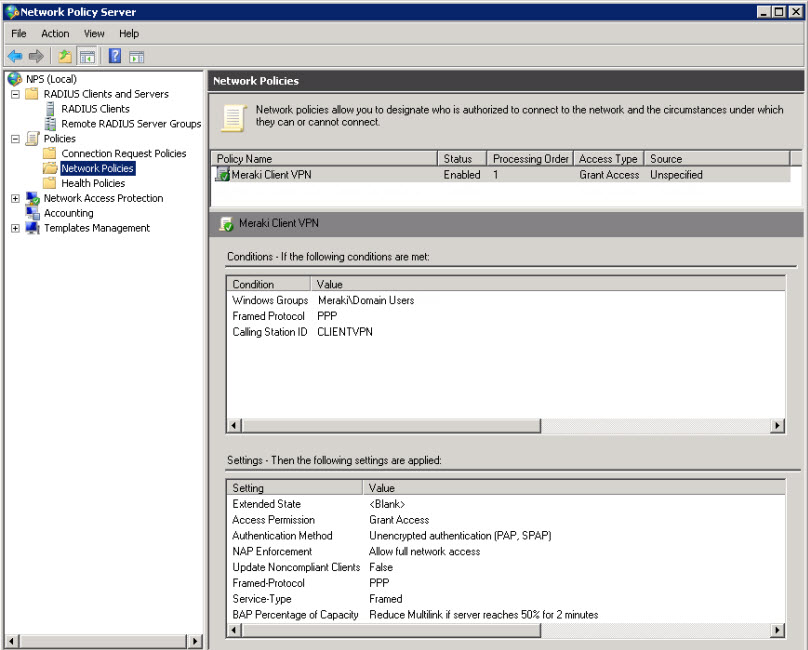Click the Service-Type setting row
The height and width of the screenshot is (650, 808).
[x=506, y=599]
